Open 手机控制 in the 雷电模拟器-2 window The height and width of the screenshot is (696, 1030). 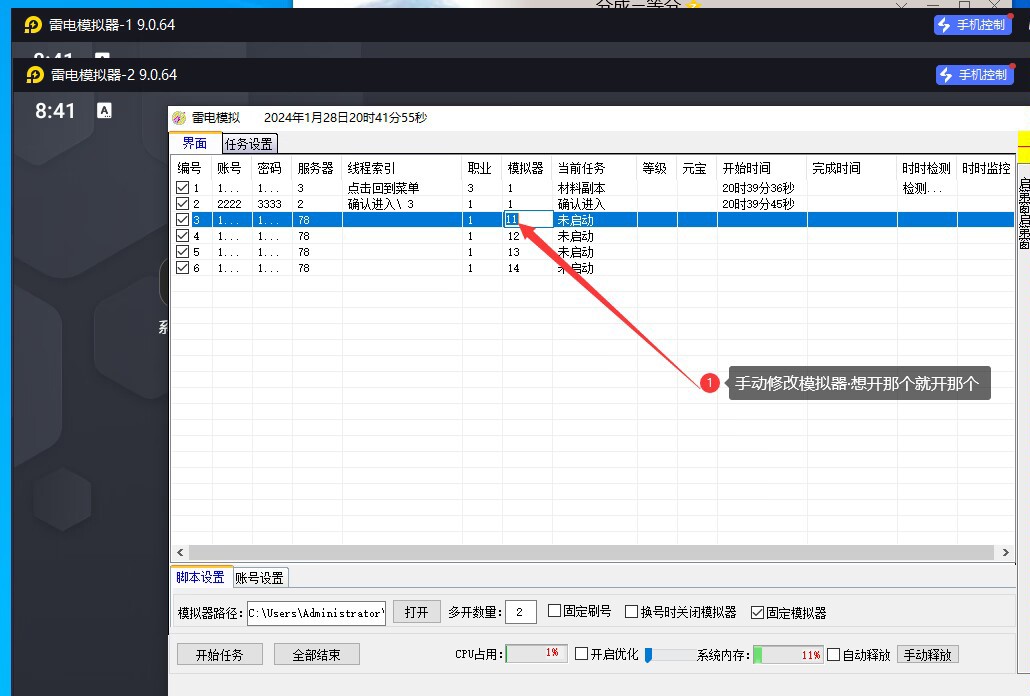(974, 75)
